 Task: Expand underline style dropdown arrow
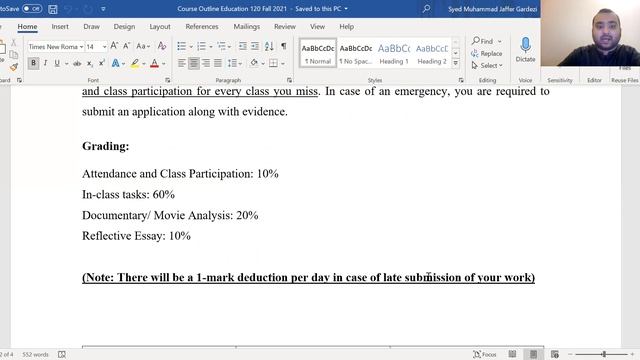click(x=67, y=64)
